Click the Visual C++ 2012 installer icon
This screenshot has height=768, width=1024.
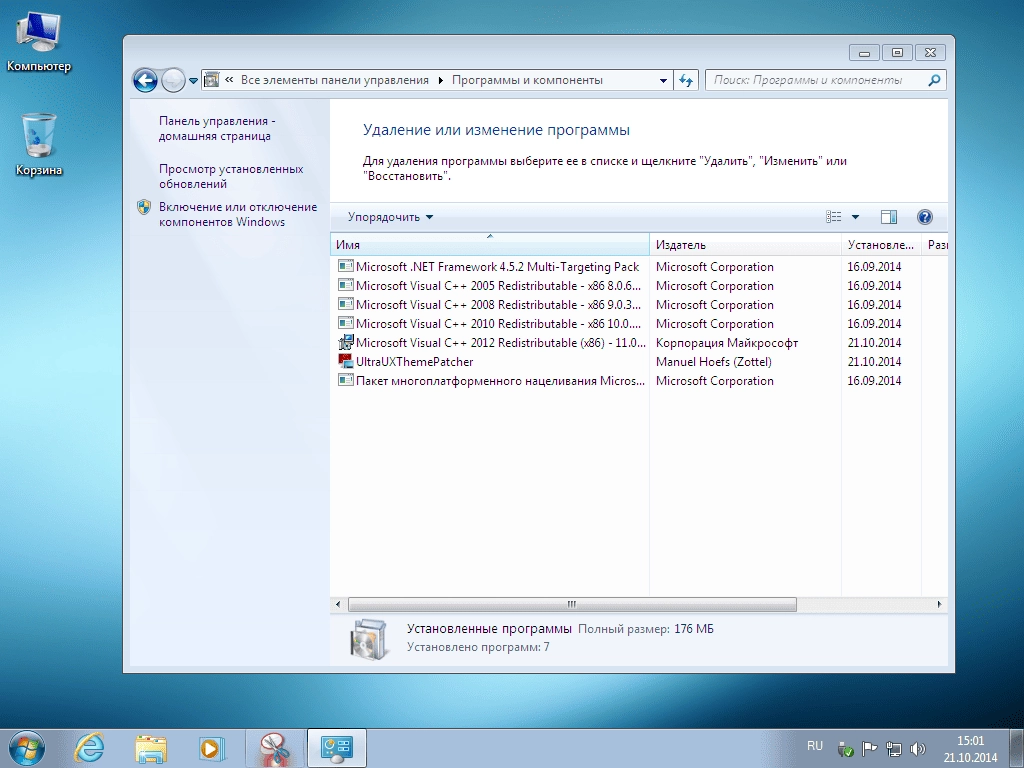345,342
